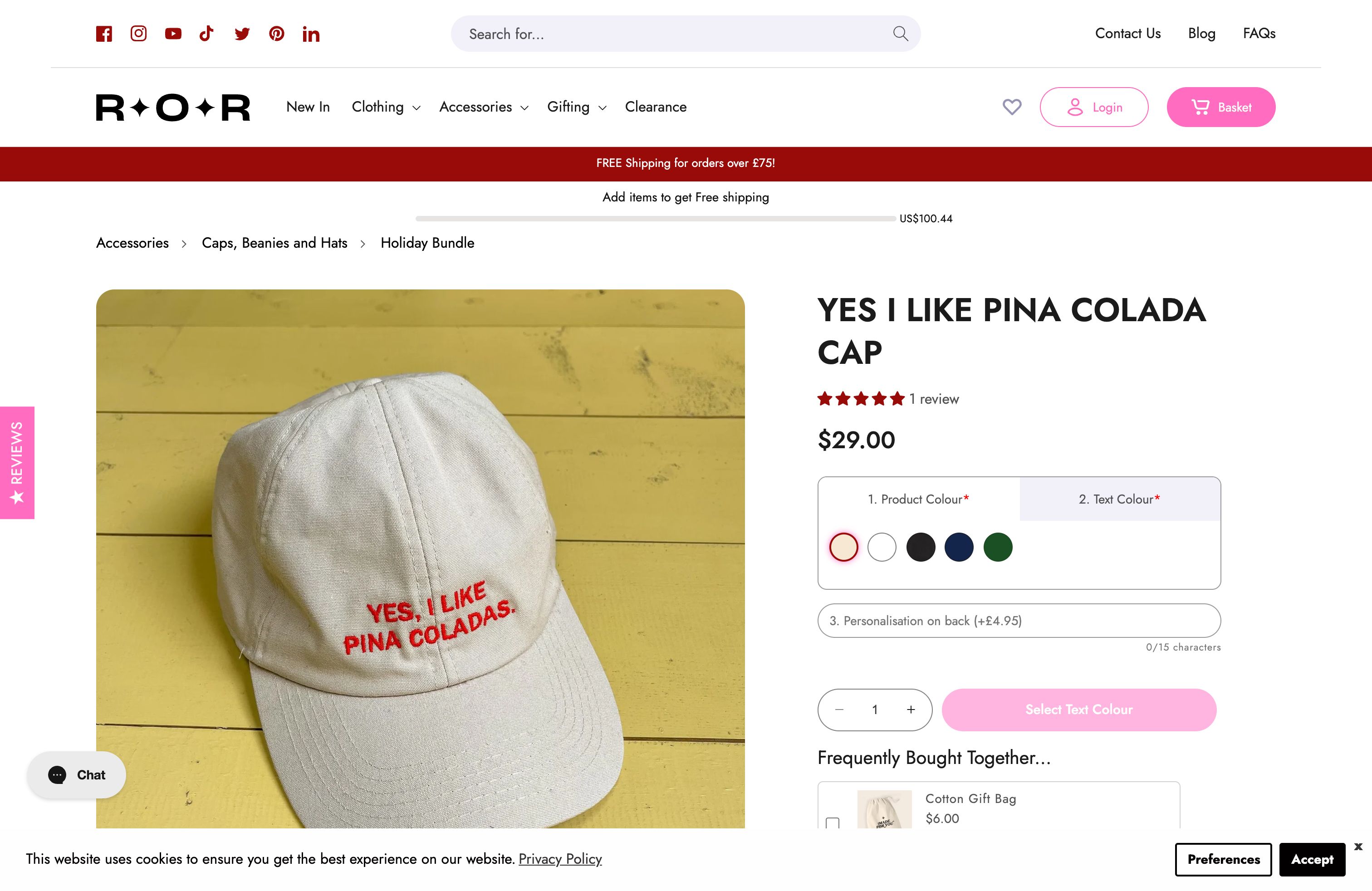1372x891 pixels.
Task: Open the Privacy Policy link
Action: pos(560,859)
